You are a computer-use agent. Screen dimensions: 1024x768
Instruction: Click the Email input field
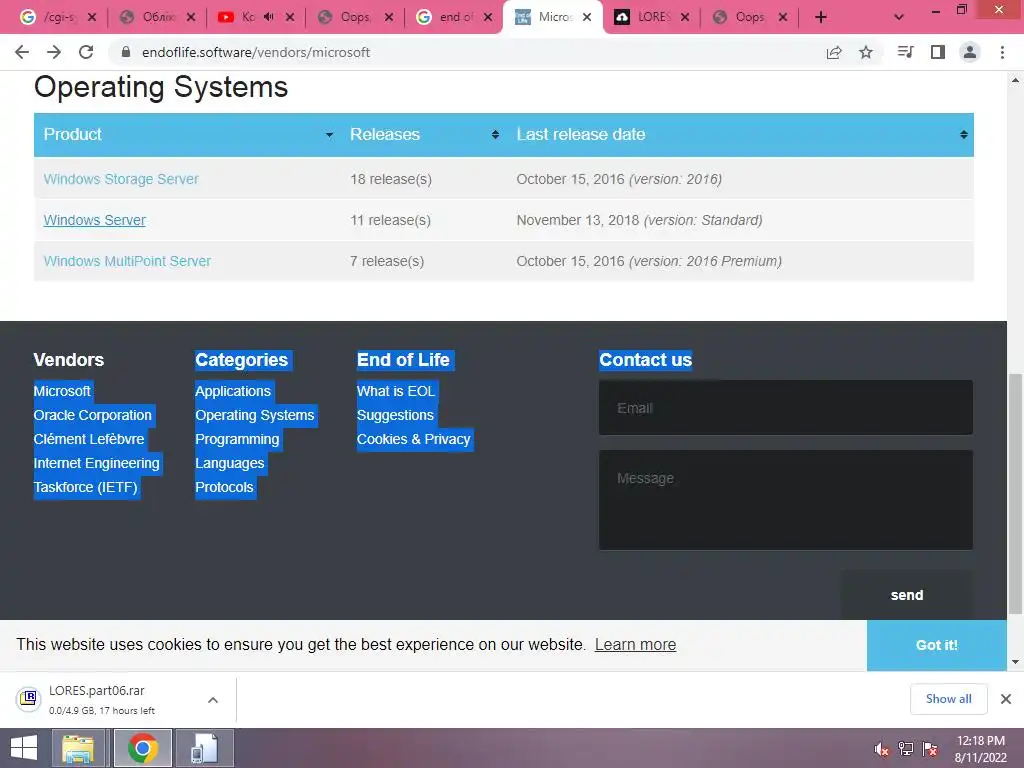[786, 408]
